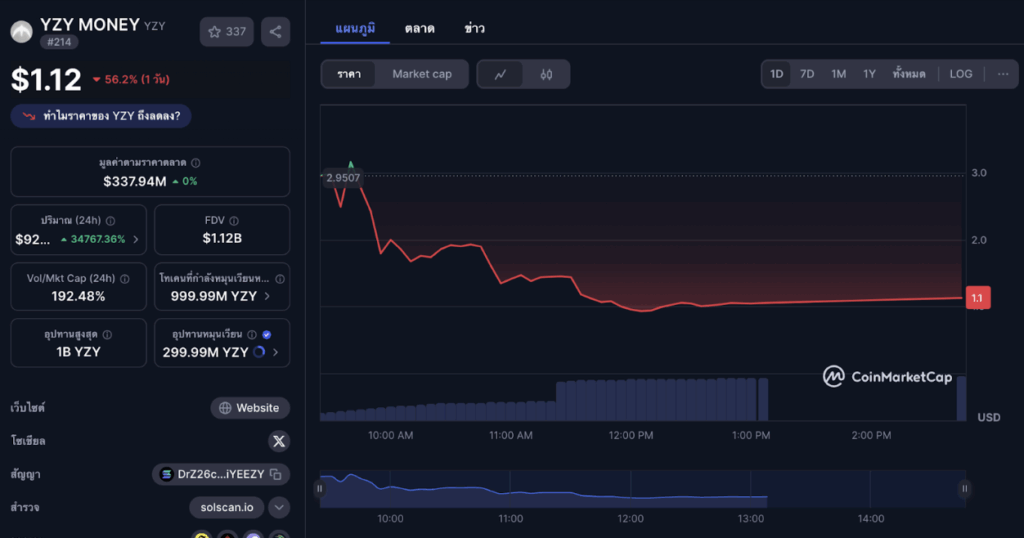Expand the 24h volume details chevron
1024x538 pixels.
pos(136,240)
